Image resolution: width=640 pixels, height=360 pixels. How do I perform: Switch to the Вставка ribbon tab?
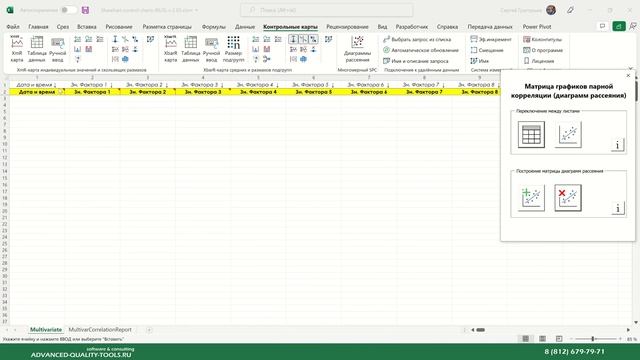[x=87, y=27]
